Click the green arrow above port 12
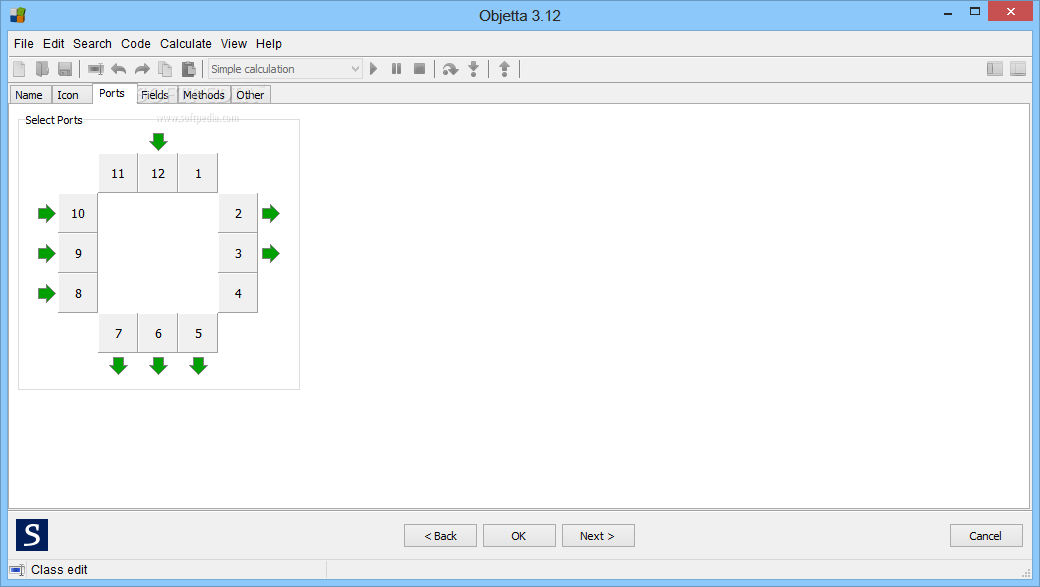Viewport: 1040px width, 587px height. coord(159,141)
